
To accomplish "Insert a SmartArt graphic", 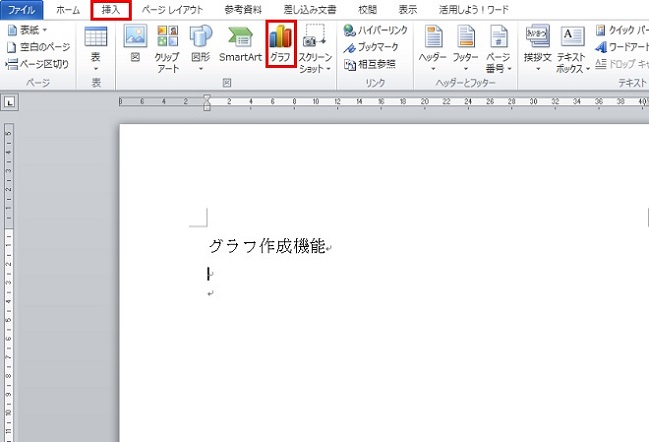I will tap(240, 43).
